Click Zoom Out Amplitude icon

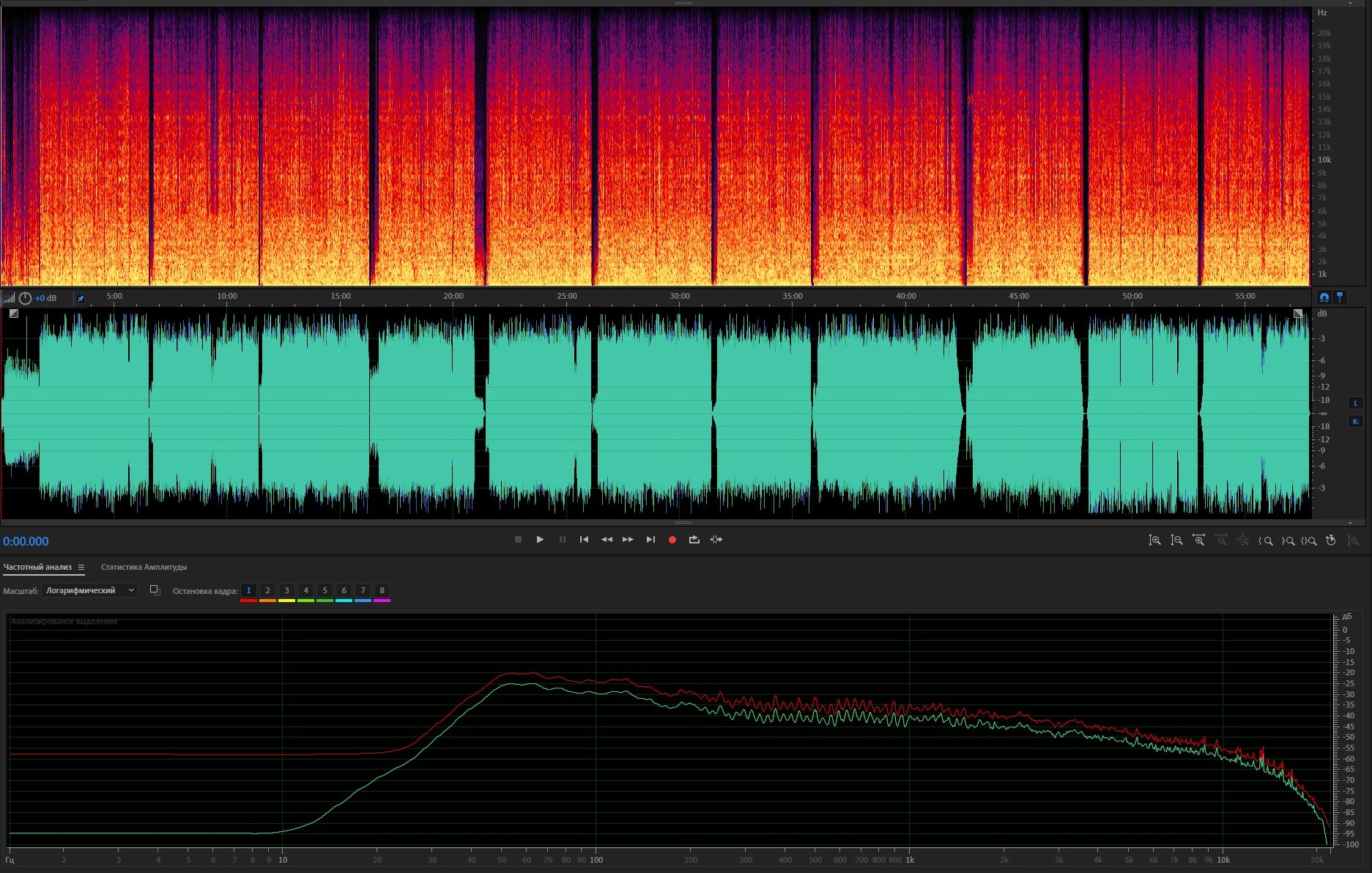point(1176,540)
